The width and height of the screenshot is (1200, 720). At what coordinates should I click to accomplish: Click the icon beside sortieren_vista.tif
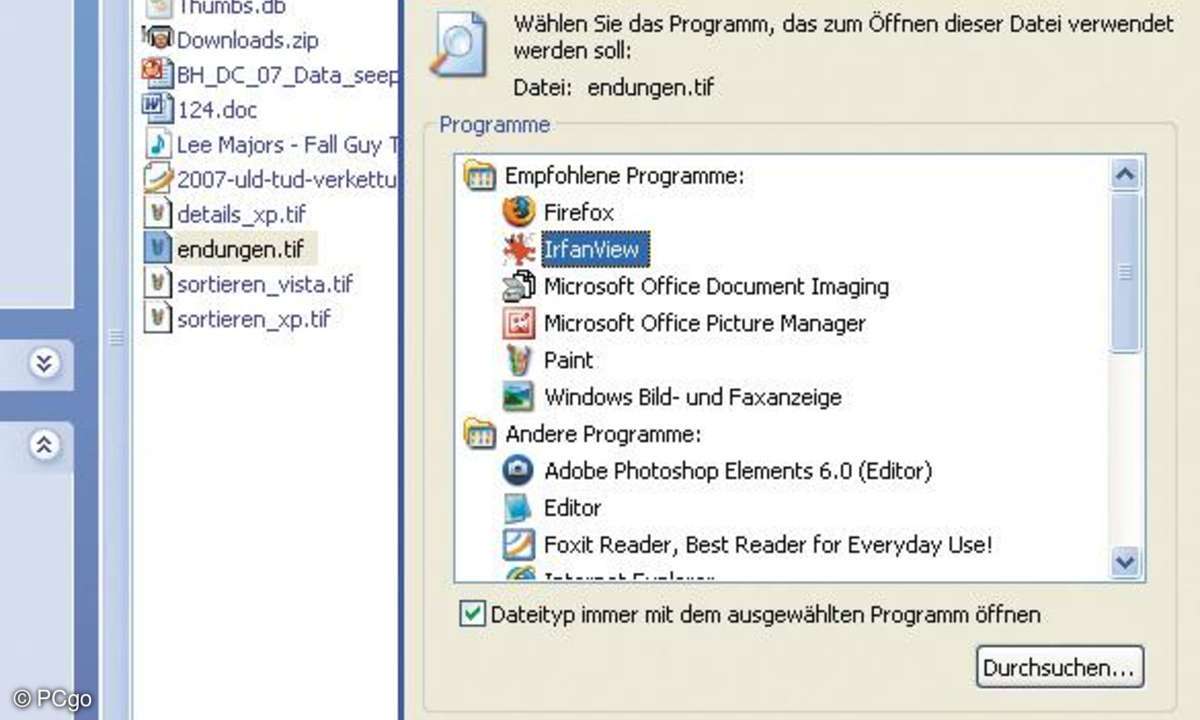[x=158, y=283]
